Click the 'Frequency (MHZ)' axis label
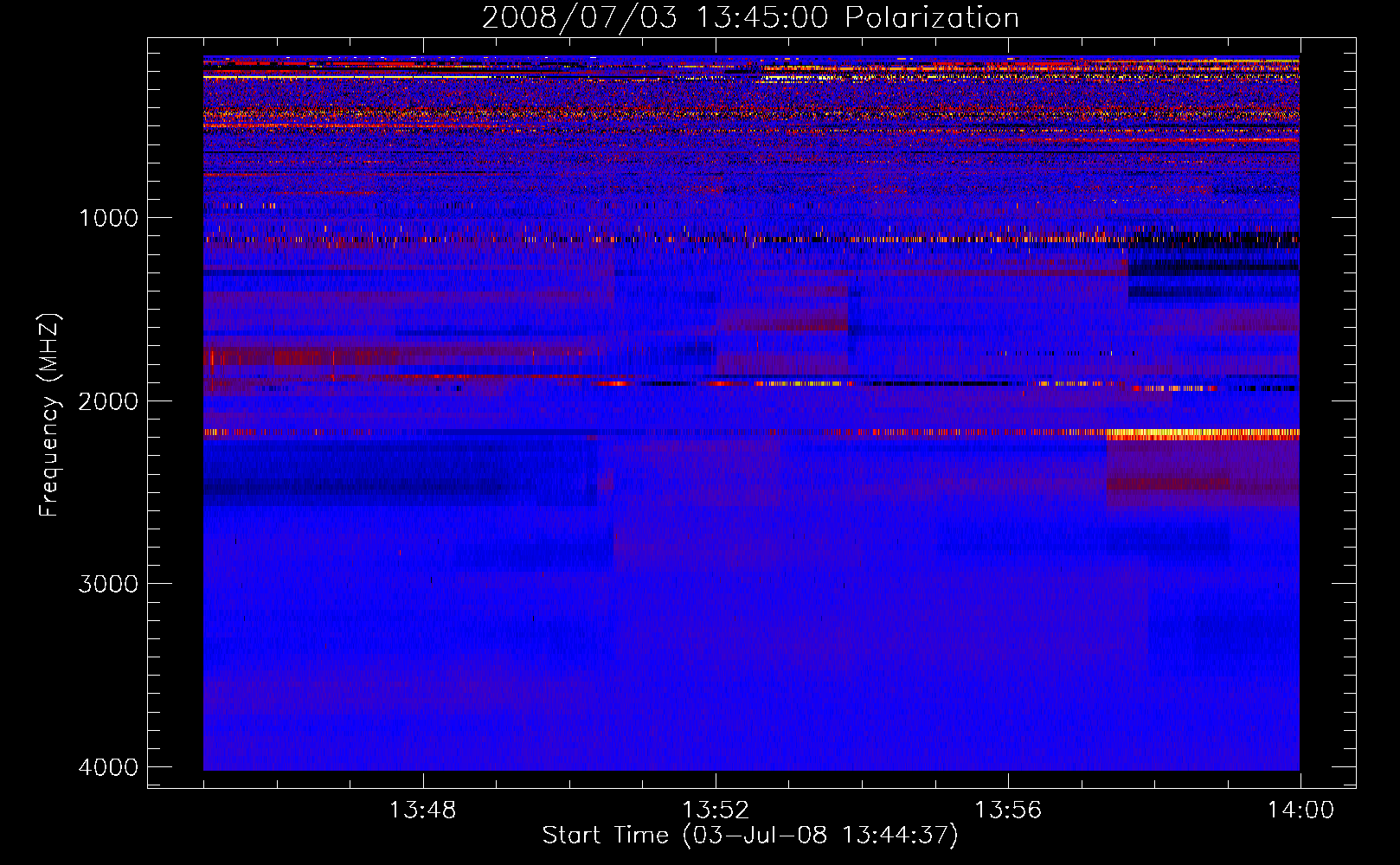The width and height of the screenshot is (1400, 865). (49, 415)
